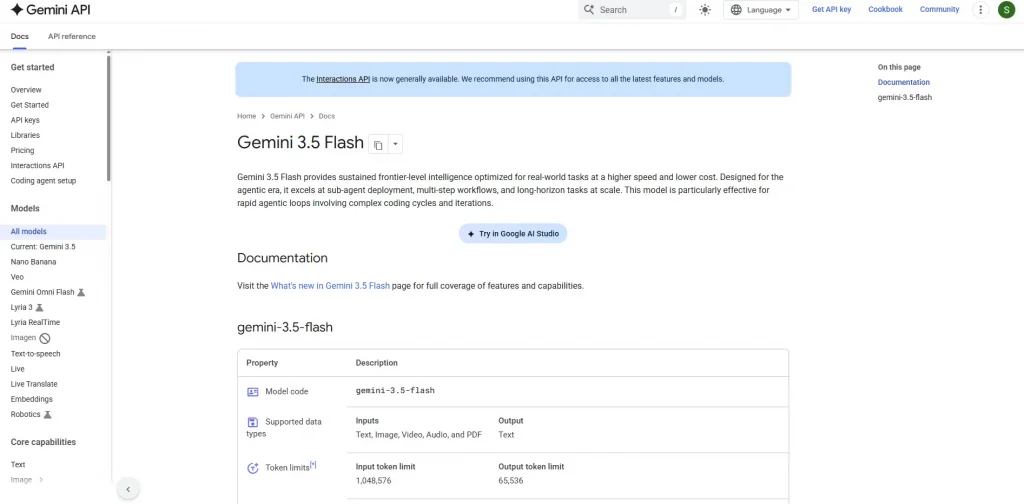Screen dimensions: 1024x504
Task: Open dropdown arrow beside copy page icon
Action: 395,144
